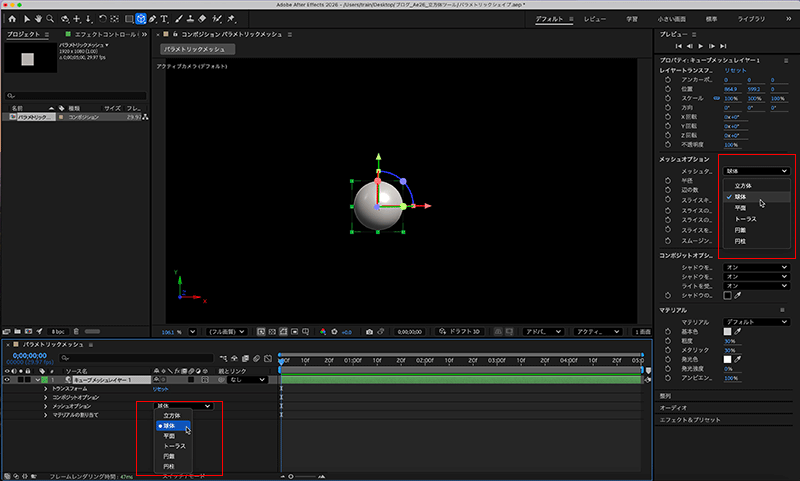This screenshot has height=481, width=800.
Task: Choose トーラス in the properties mesh dropdown list
Action: [x=744, y=218]
